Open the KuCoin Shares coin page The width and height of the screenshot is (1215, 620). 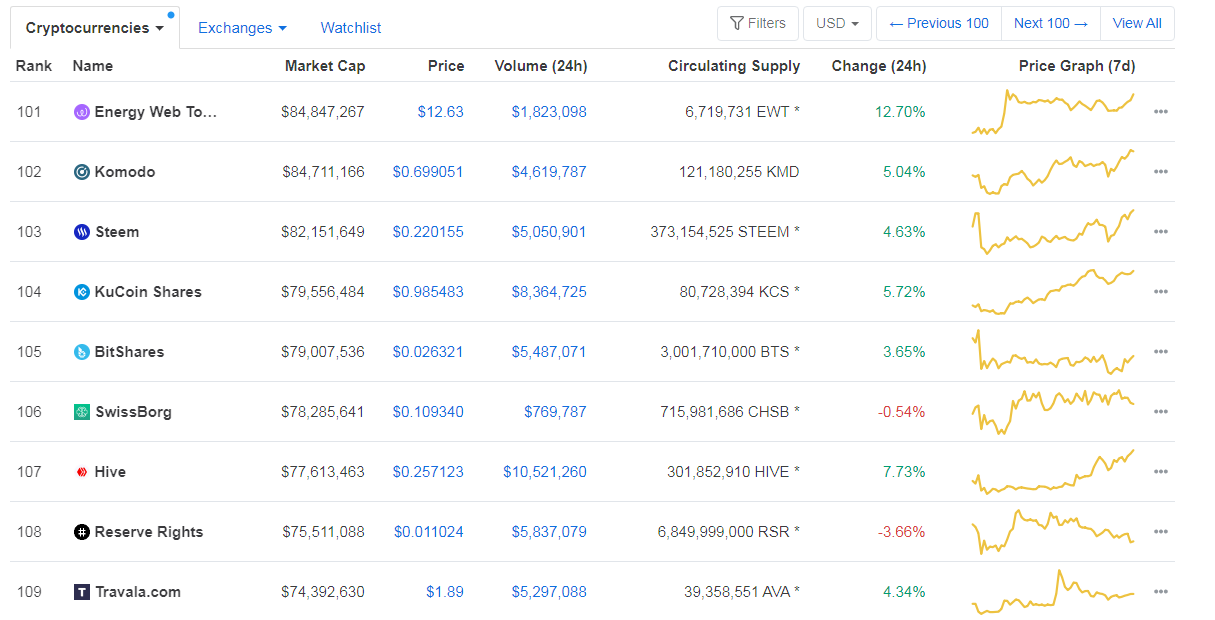click(x=148, y=292)
